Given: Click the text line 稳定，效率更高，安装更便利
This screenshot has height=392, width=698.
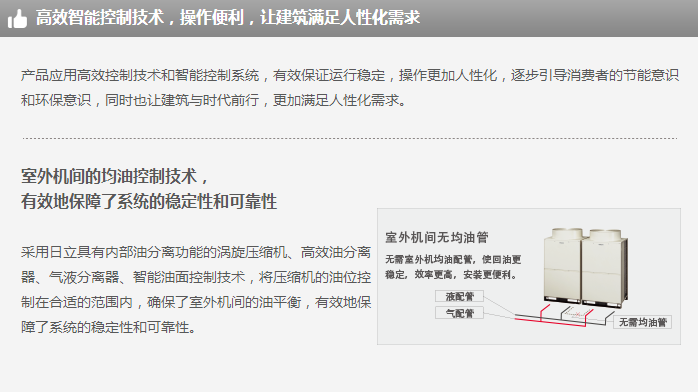Looking at the screenshot, I should 451,275.
